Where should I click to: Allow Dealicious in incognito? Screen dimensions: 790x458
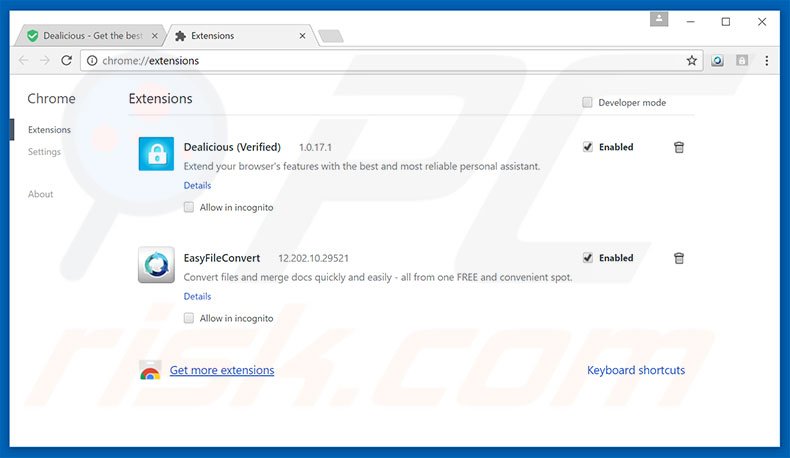tap(188, 207)
